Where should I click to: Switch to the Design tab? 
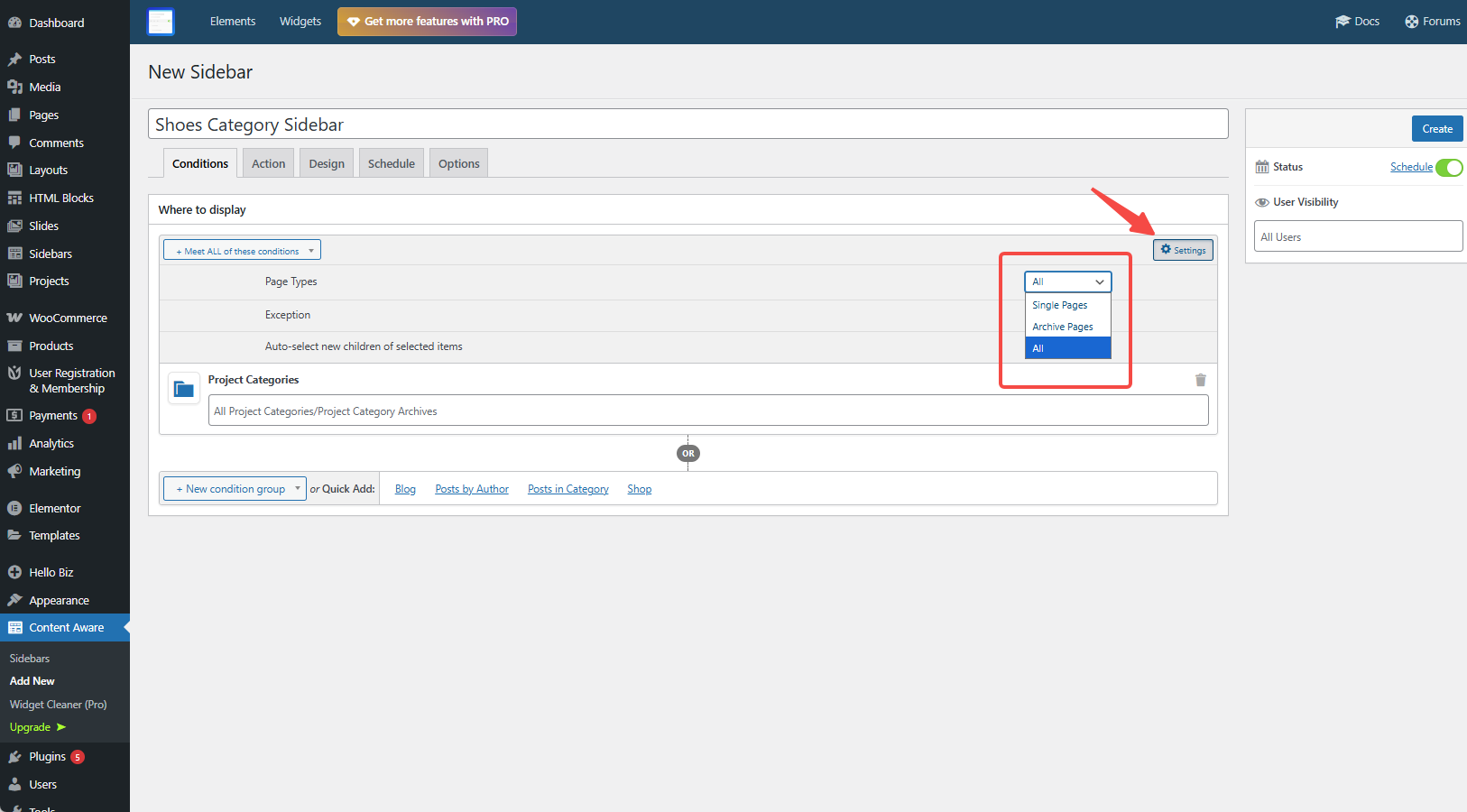tap(327, 164)
